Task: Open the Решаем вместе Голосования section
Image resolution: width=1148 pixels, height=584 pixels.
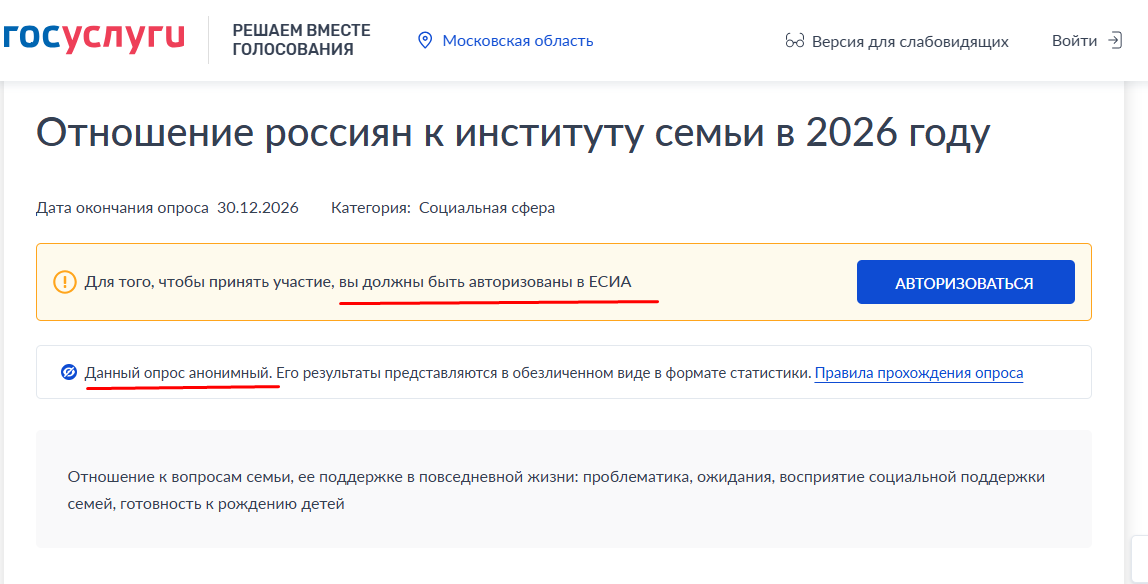Action: click(x=301, y=40)
